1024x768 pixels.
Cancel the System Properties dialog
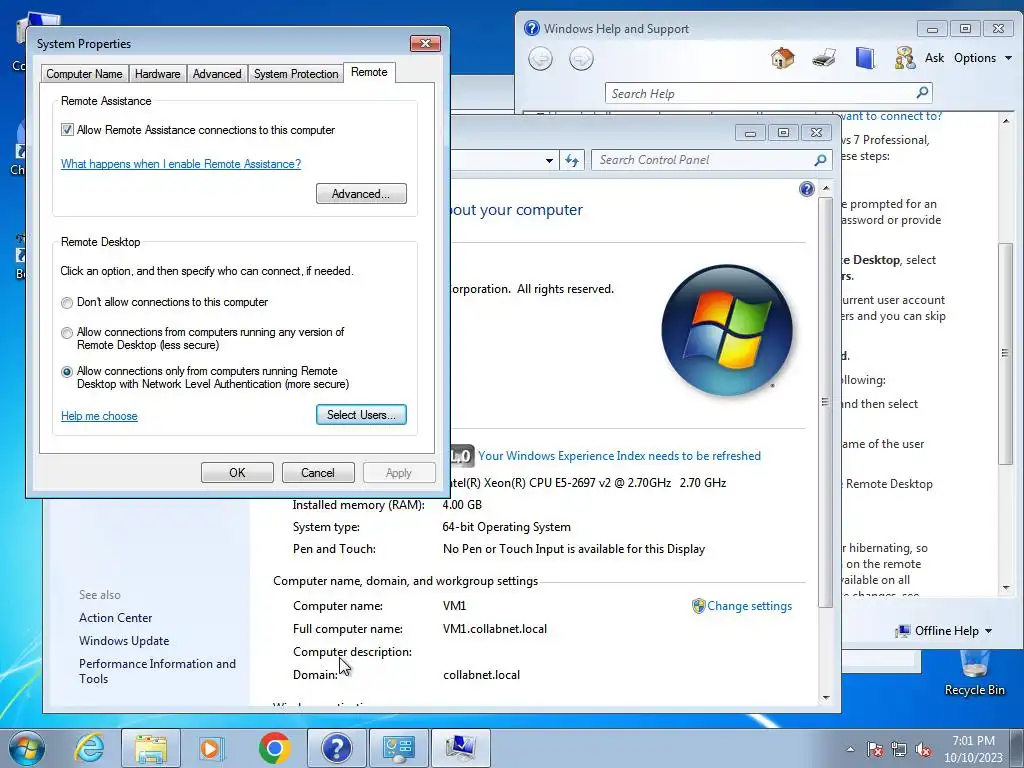click(318, 473)
